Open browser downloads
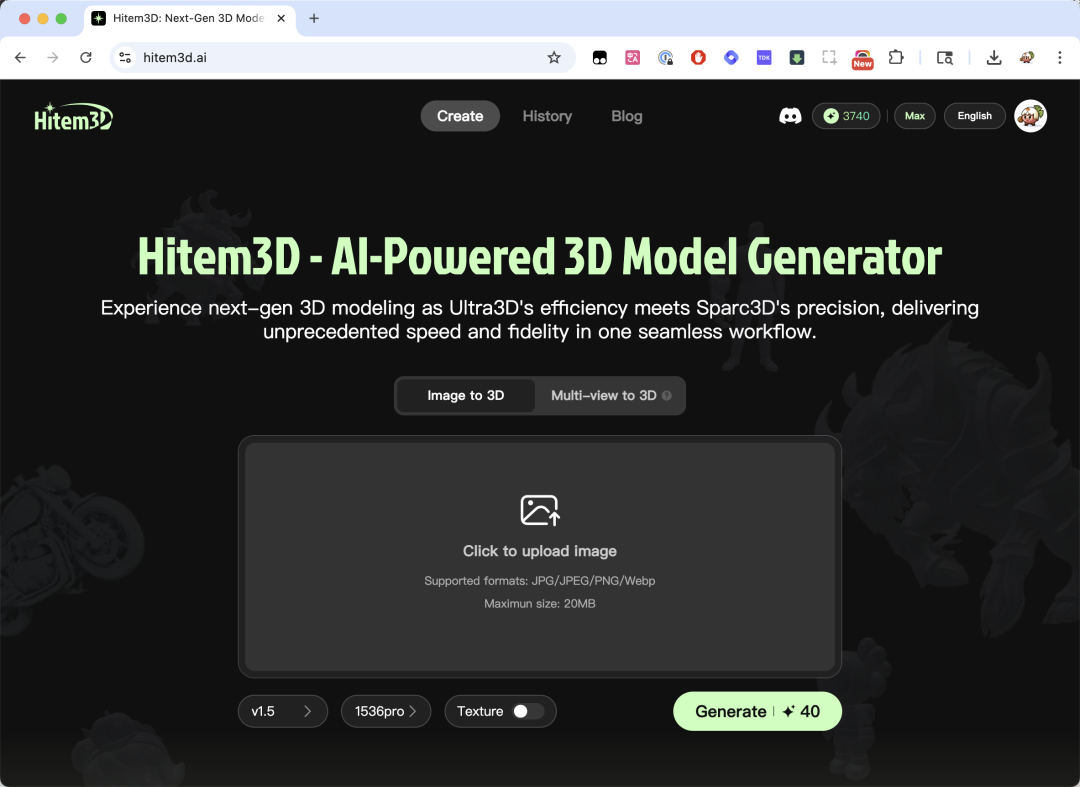Image resolution: width=1080 pixels, height=787 pixels. tap(994, 58)
